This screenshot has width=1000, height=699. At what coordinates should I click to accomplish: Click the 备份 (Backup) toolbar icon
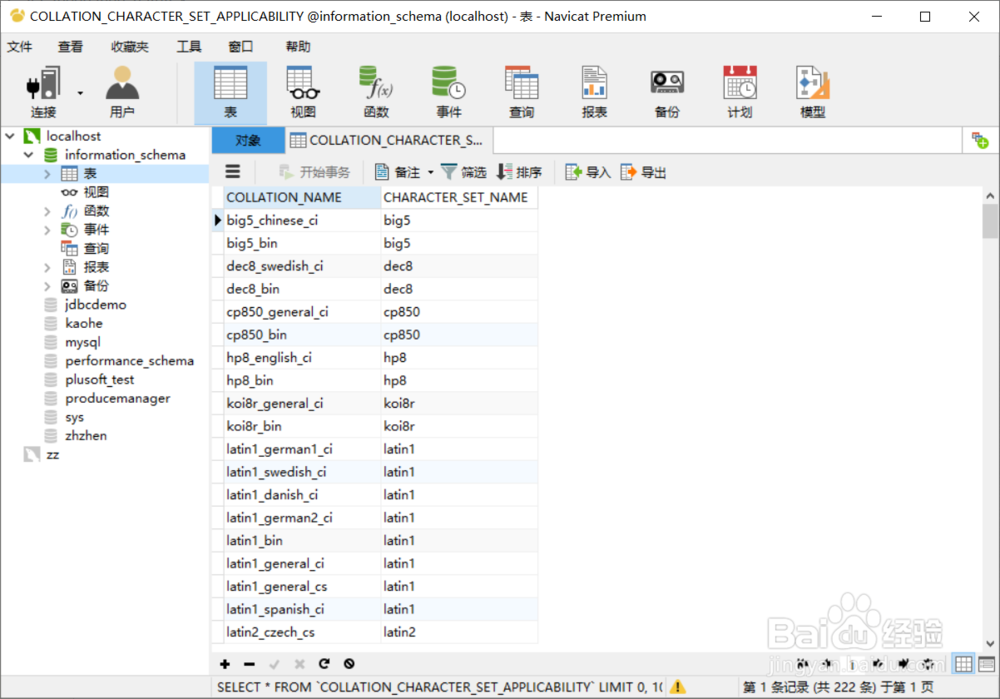pos(667,90)
